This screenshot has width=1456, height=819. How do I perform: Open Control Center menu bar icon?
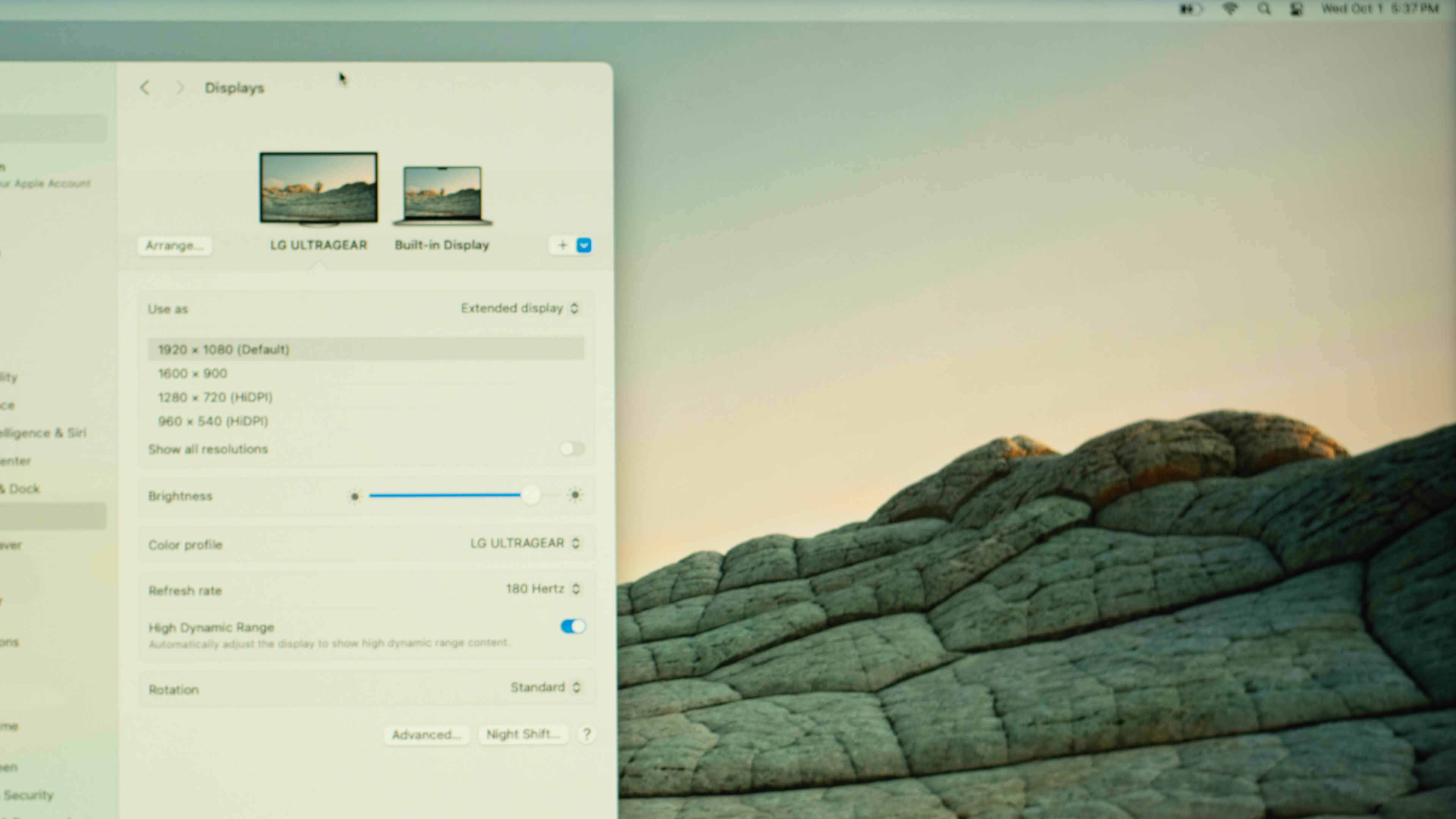tap(1296, 9)
